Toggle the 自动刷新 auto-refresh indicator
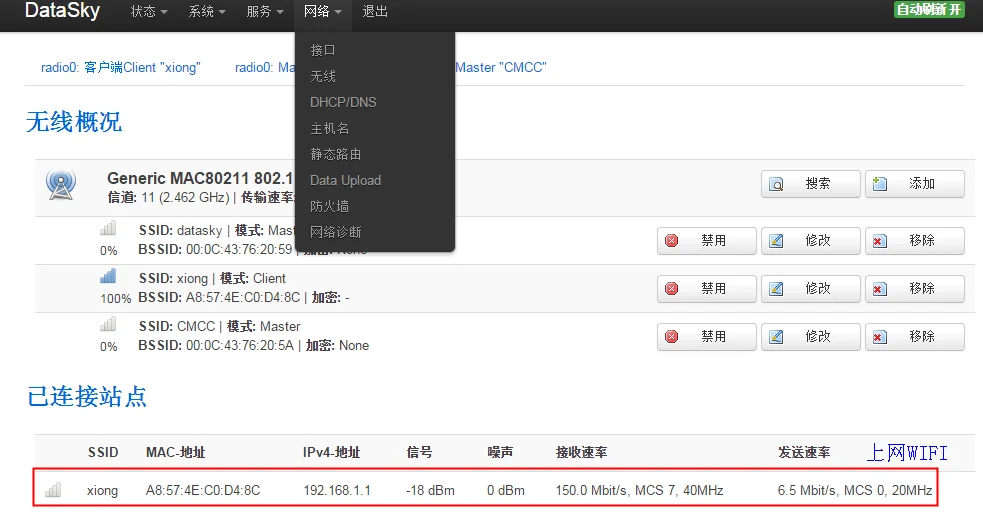The image size is (983, 523). [929, 10]
